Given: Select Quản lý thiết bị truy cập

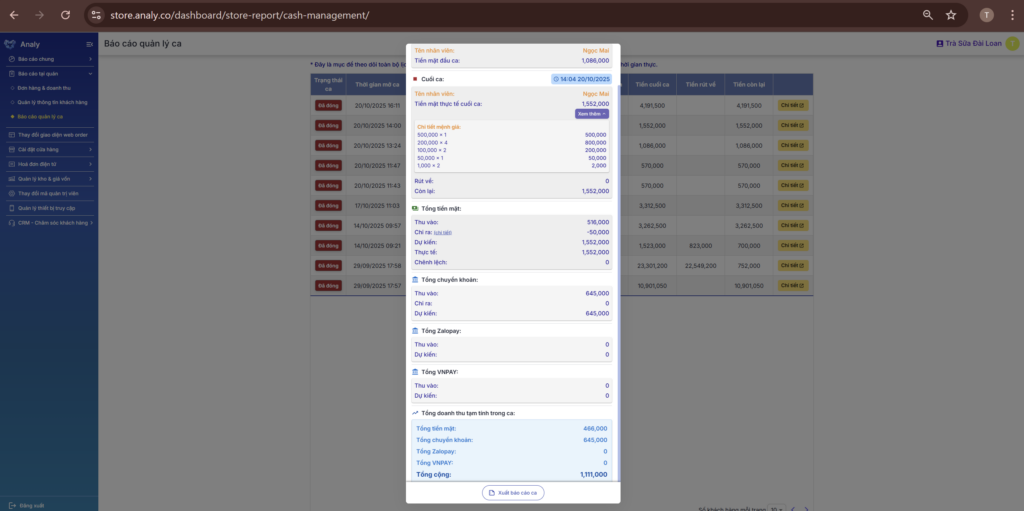Looking at the screenshot, I should pos(48,208).
